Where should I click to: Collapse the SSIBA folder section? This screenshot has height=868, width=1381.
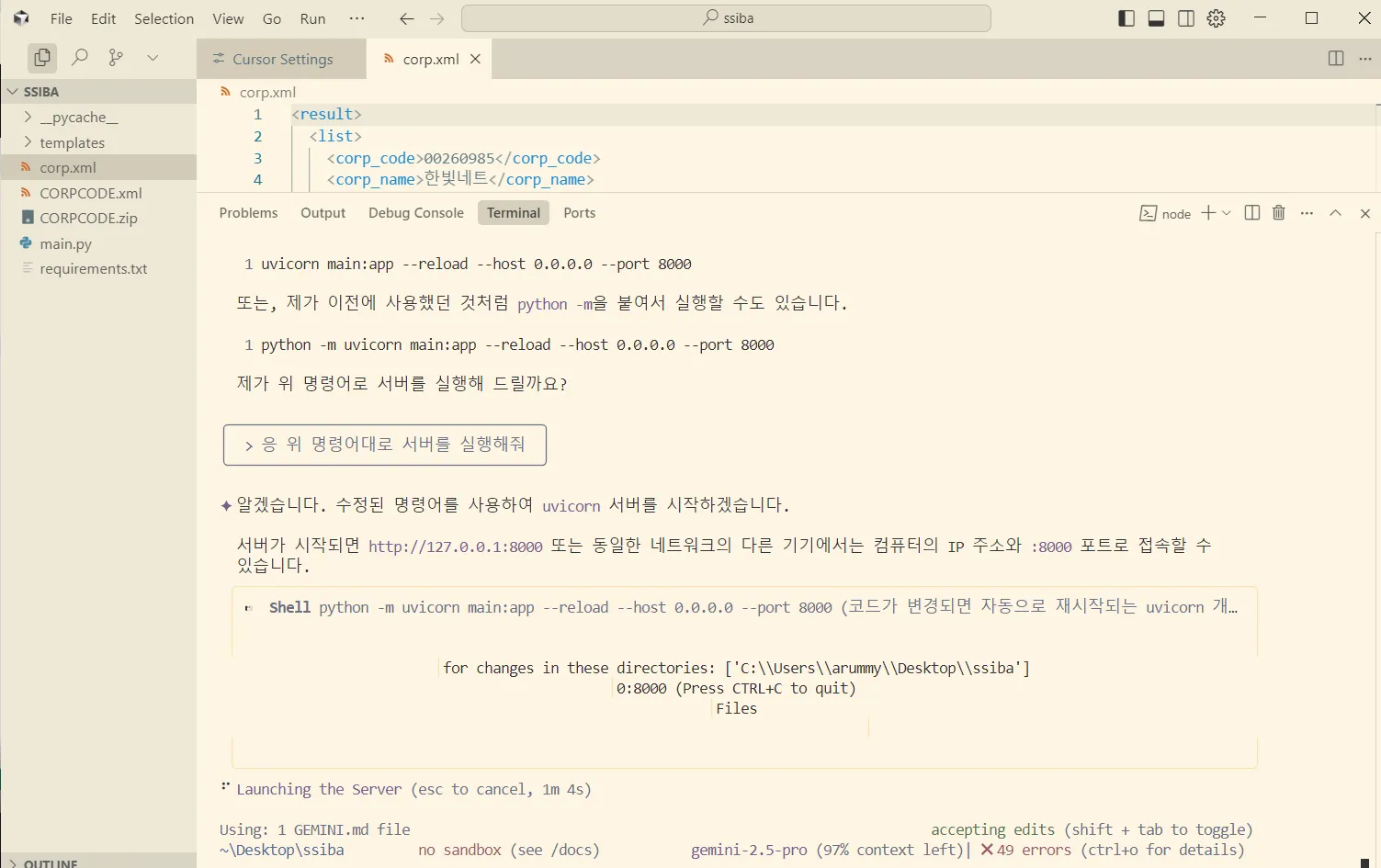tap(98, 92)
